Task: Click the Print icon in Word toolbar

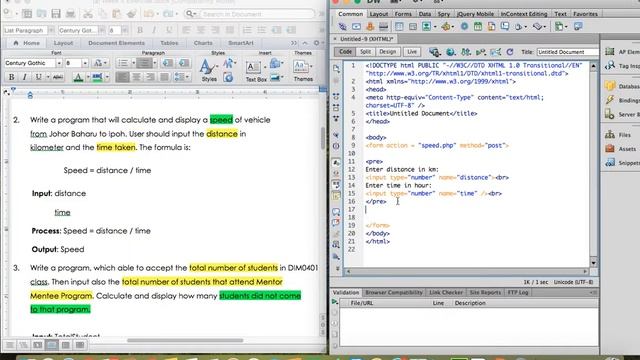Action: 70,14
